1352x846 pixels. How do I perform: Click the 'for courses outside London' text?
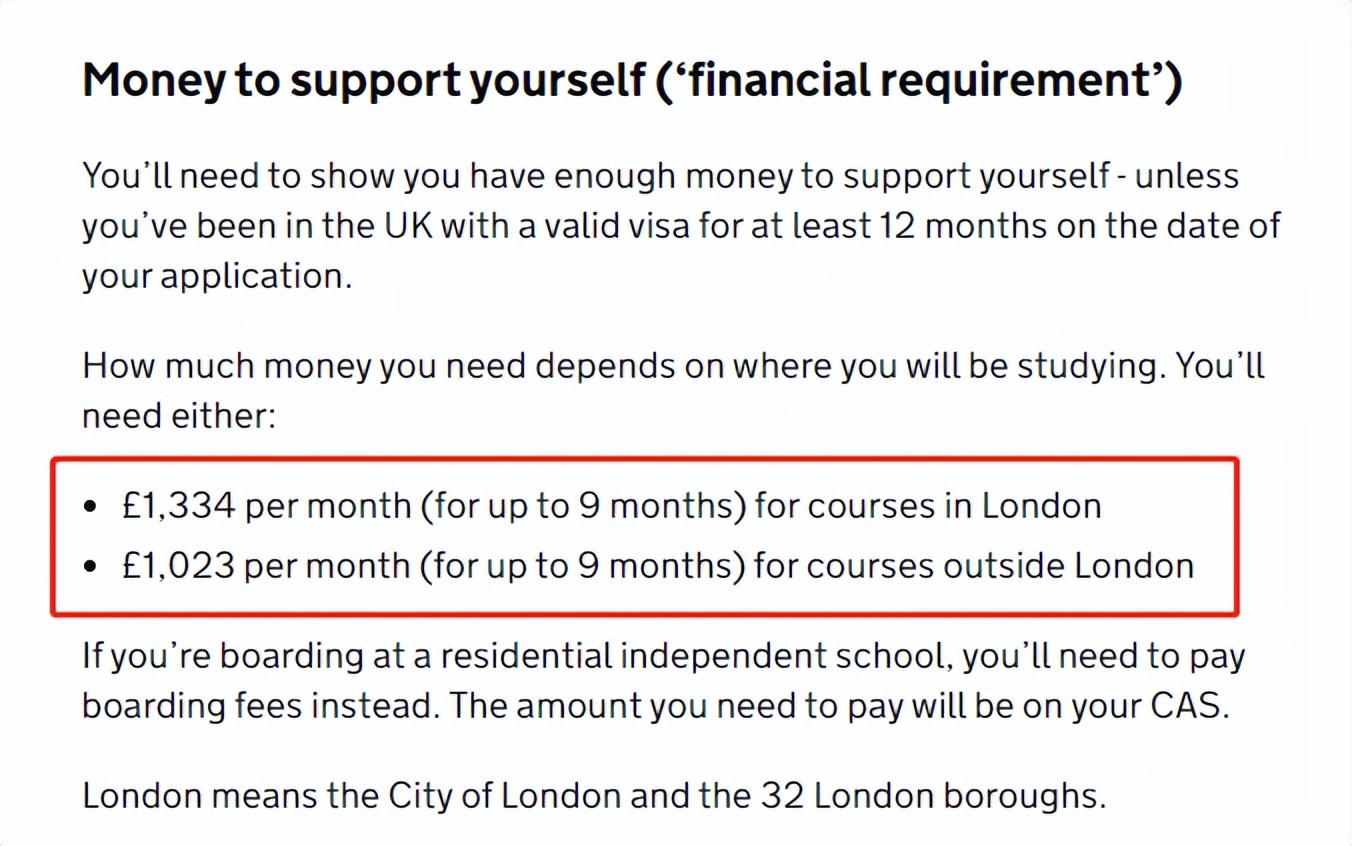pos(974,566)
